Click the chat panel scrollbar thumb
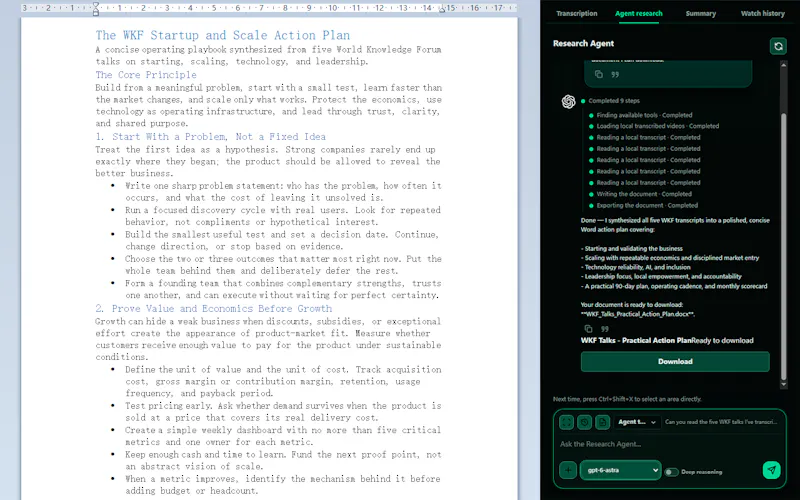Image resolution: width=800 pixels, height=500 pixels. point(784,245)
